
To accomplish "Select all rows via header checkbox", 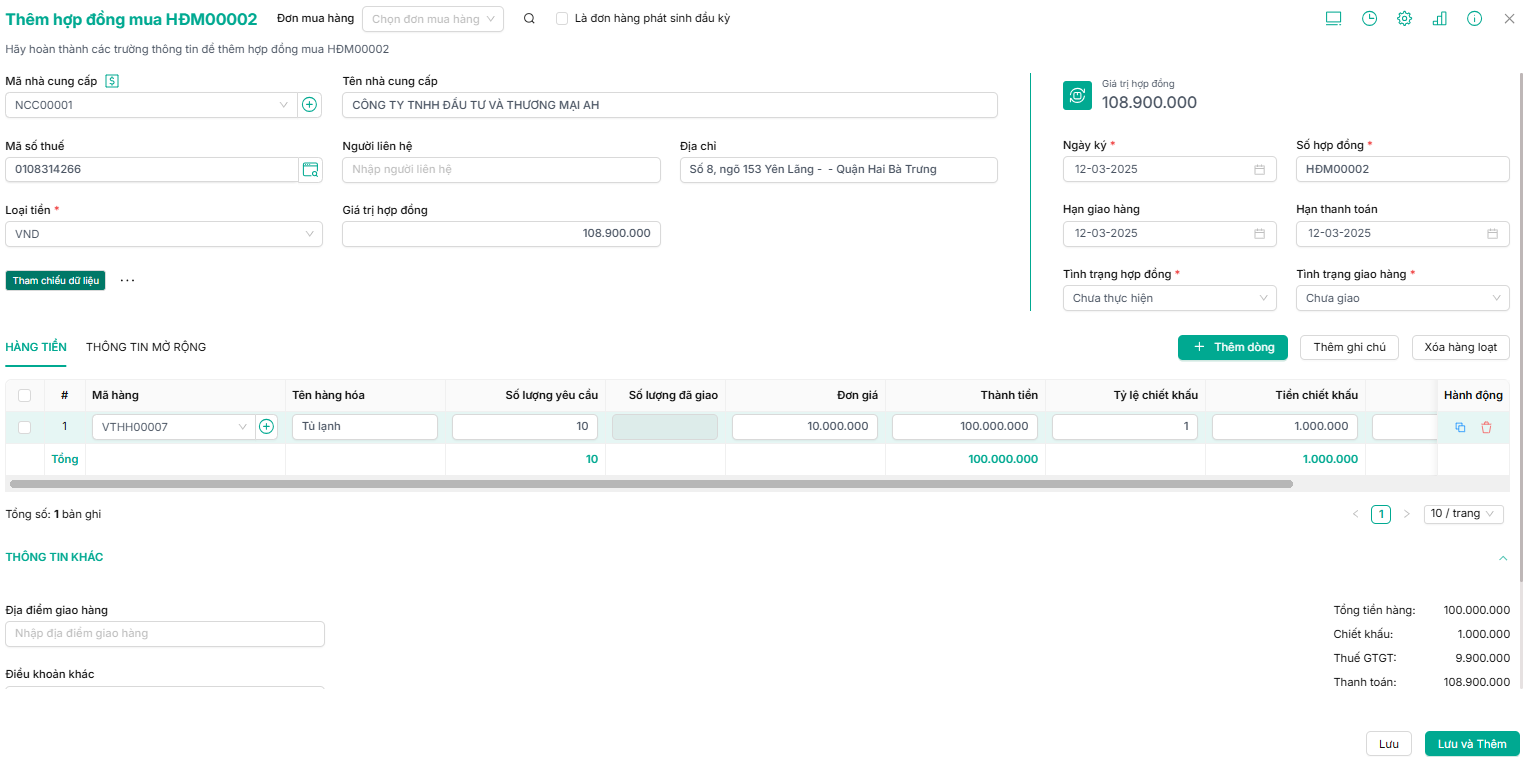I will [25, 395].
